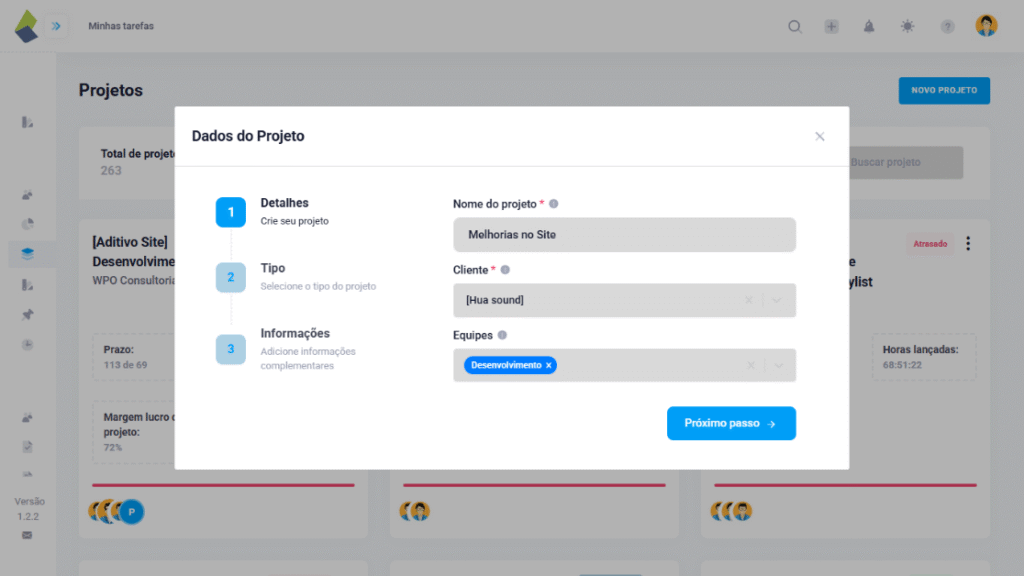
Task: Click the Próximo passo button
Action: click(x=731, y=423)
